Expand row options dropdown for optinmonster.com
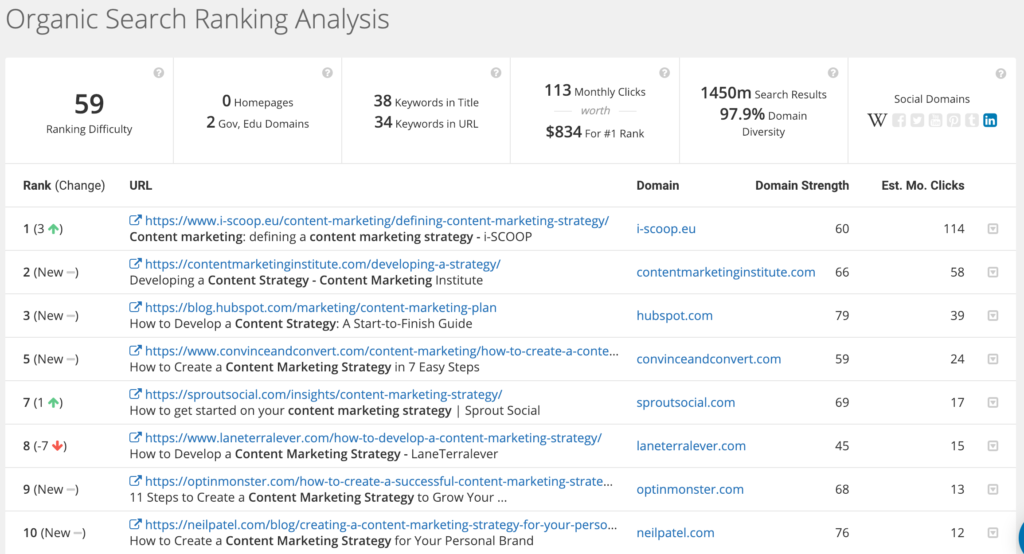 (993, 489)
